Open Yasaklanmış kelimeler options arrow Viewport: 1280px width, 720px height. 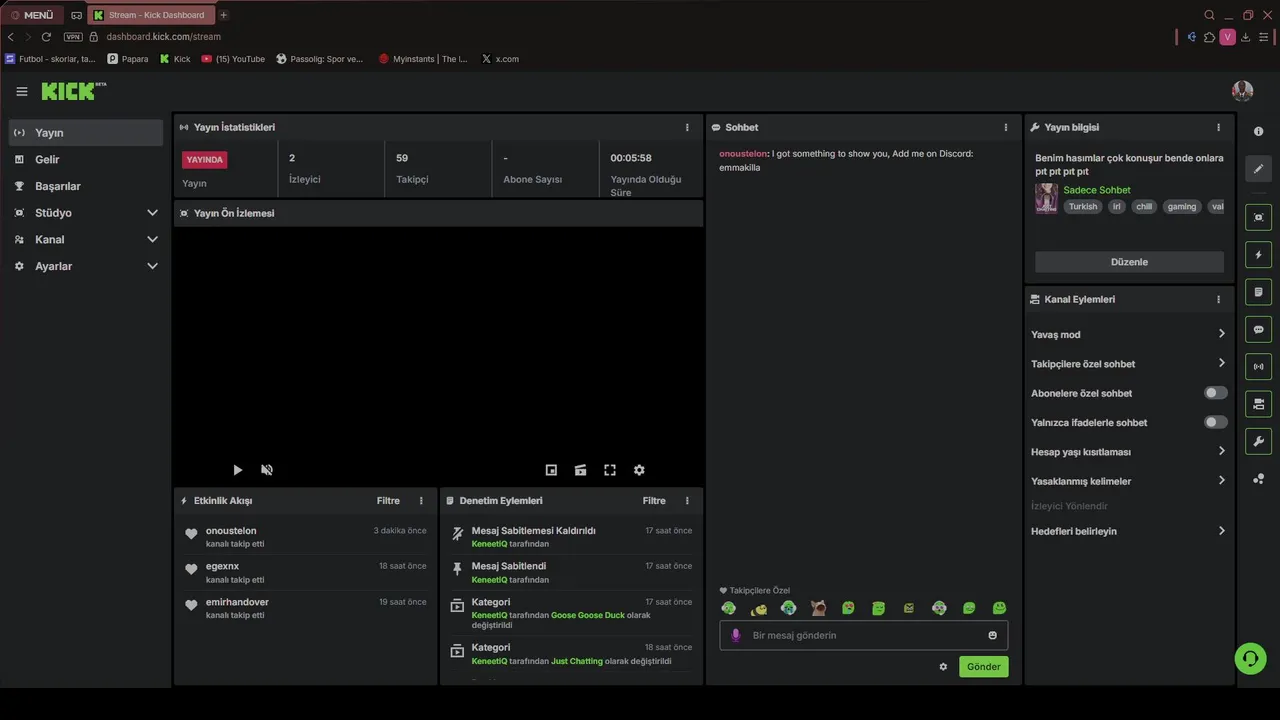point(1221,481)
